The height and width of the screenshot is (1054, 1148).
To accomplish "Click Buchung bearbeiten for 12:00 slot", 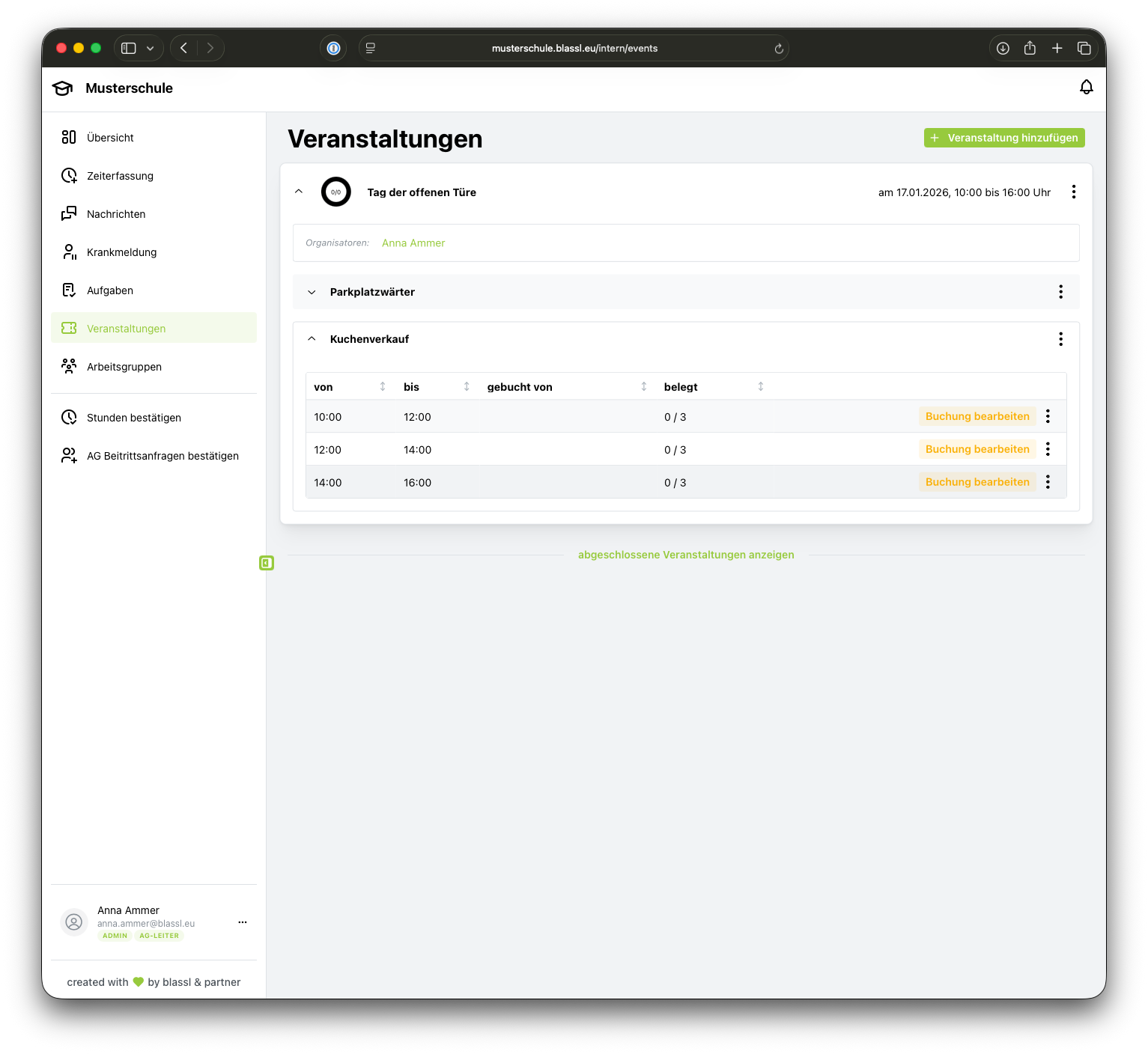I will click(x=977, y=449).
